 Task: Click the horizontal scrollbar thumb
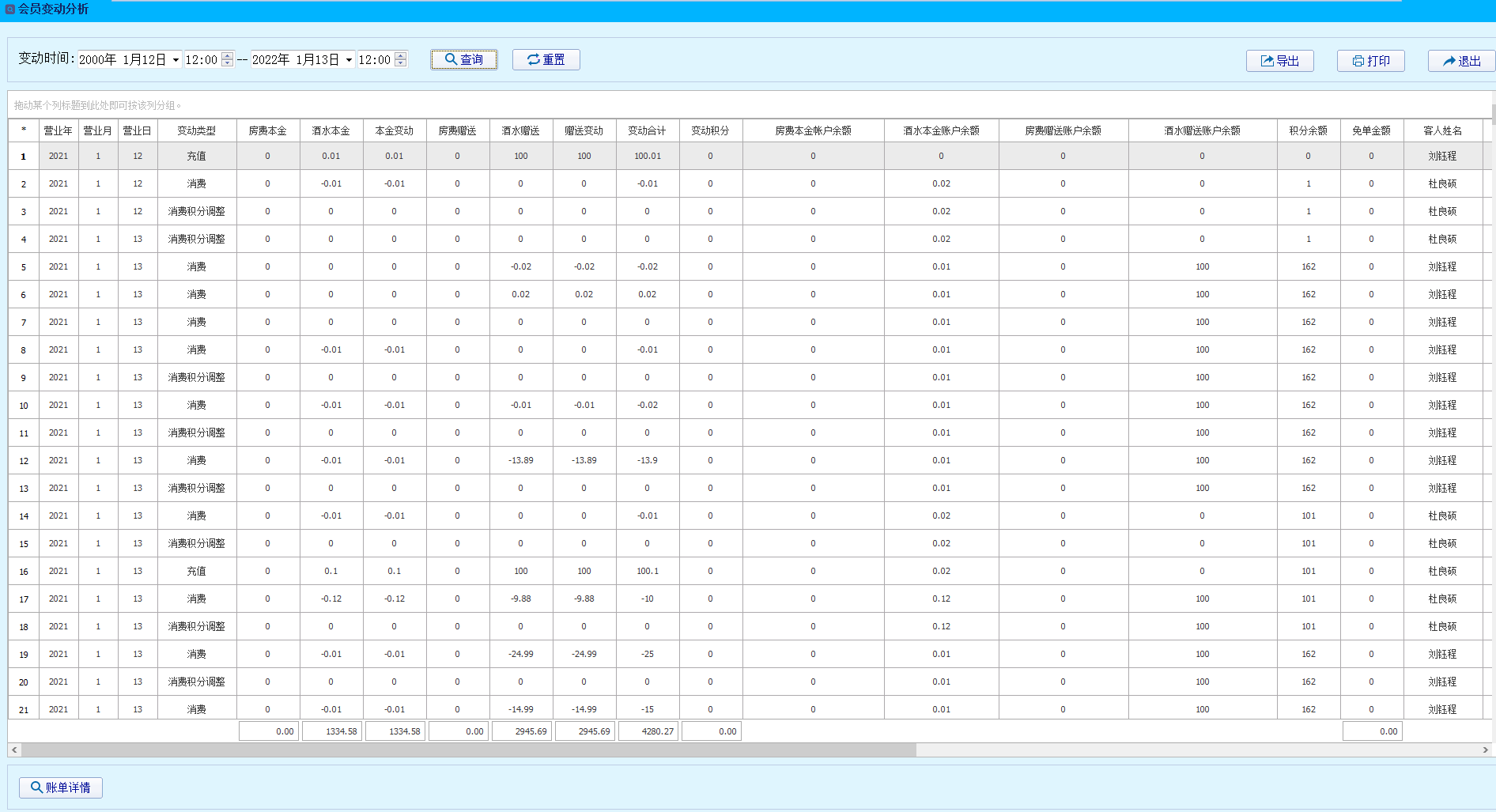point(468,750)
